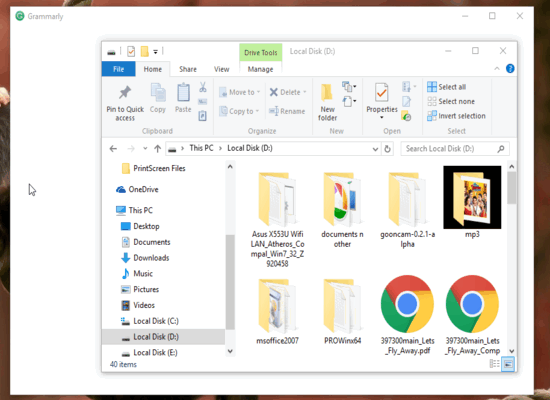This screenshot has height=400, width=550.
Task: Click the New folder icon
Action: point(327,93)
